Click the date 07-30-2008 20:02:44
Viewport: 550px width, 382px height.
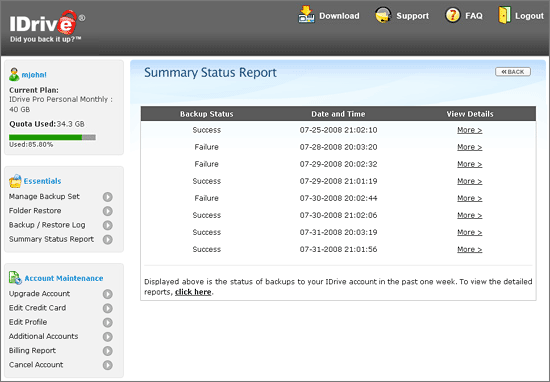click(338, 198)
